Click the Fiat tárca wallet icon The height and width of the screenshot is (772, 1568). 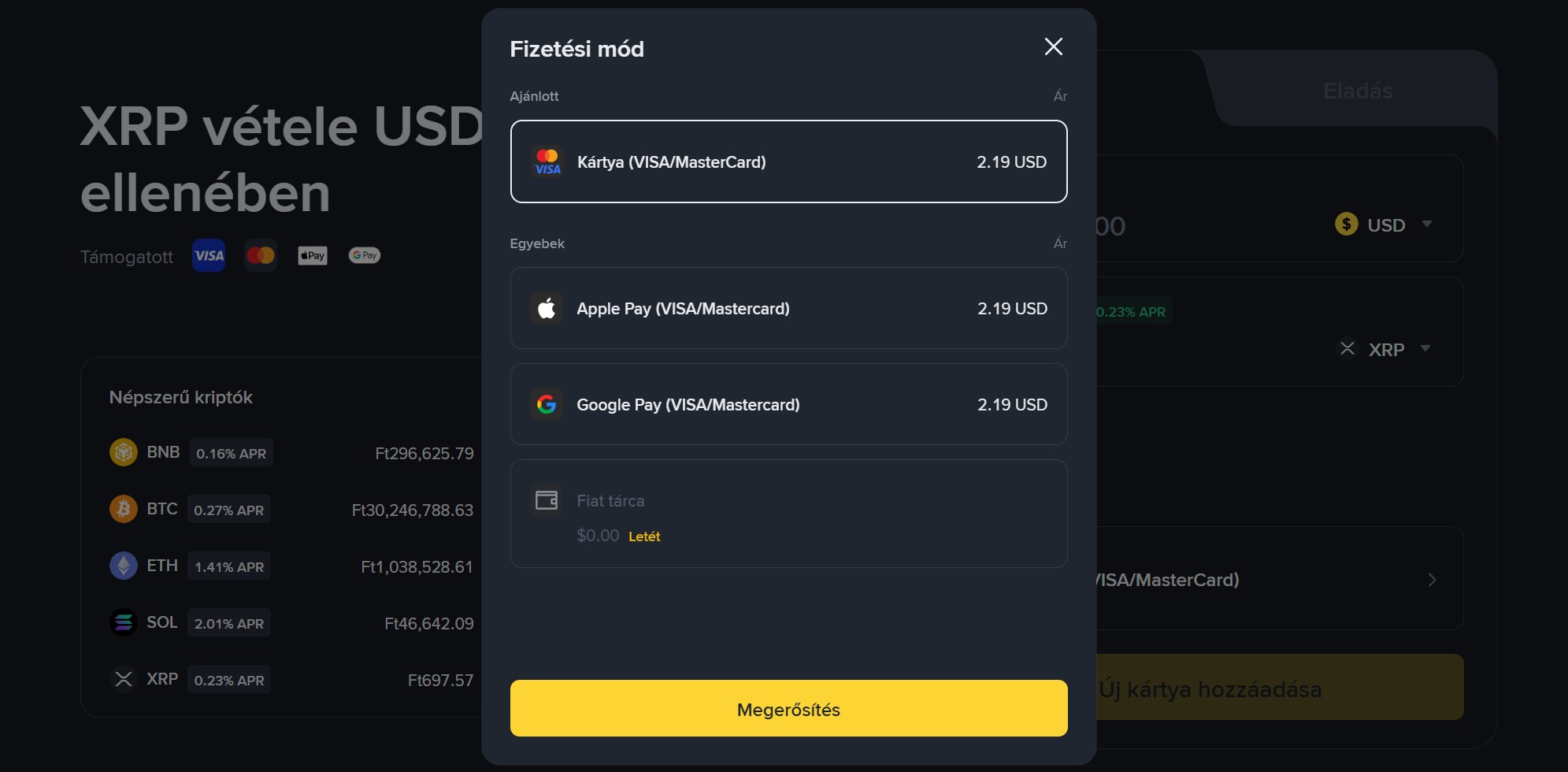[x=547, y=499]
